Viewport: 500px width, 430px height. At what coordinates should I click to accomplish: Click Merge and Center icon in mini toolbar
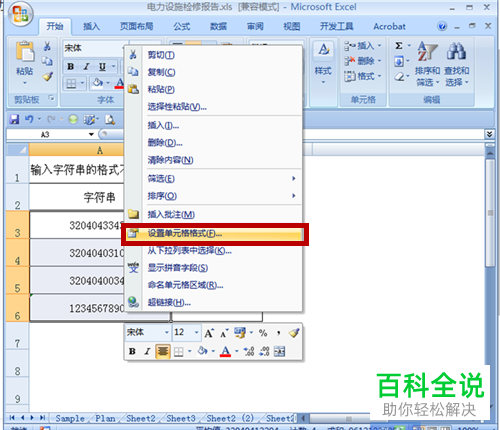click(x=279, y=351)
